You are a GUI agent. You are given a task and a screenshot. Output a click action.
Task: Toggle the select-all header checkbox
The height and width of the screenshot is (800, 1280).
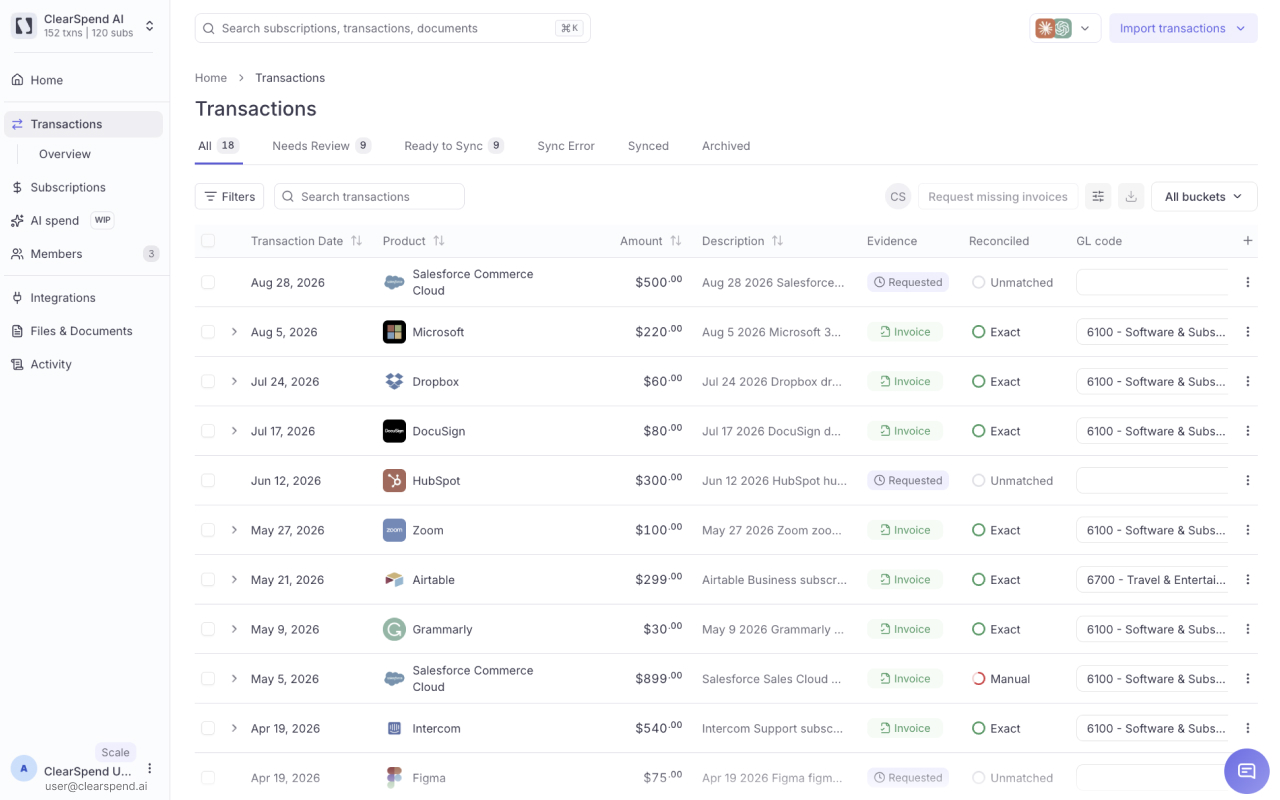tap(208, 241)
